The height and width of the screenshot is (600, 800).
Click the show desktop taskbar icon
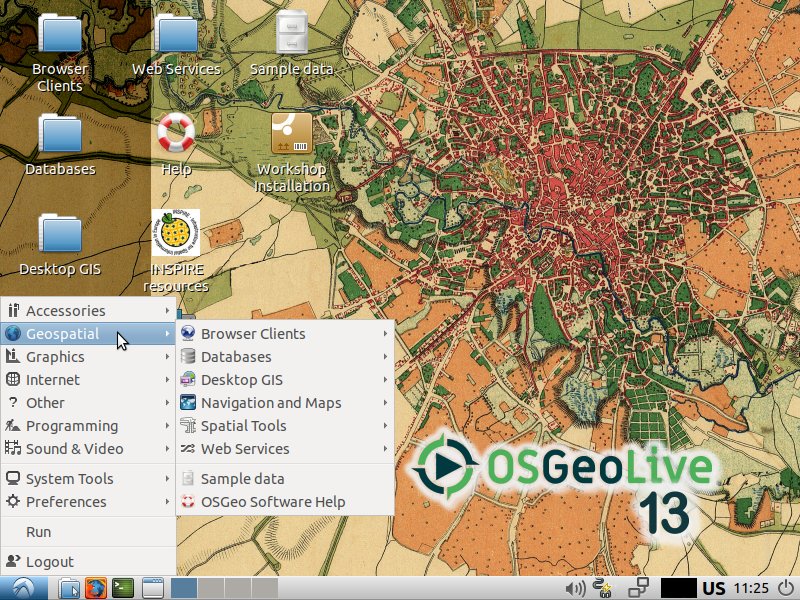point(152,588)
